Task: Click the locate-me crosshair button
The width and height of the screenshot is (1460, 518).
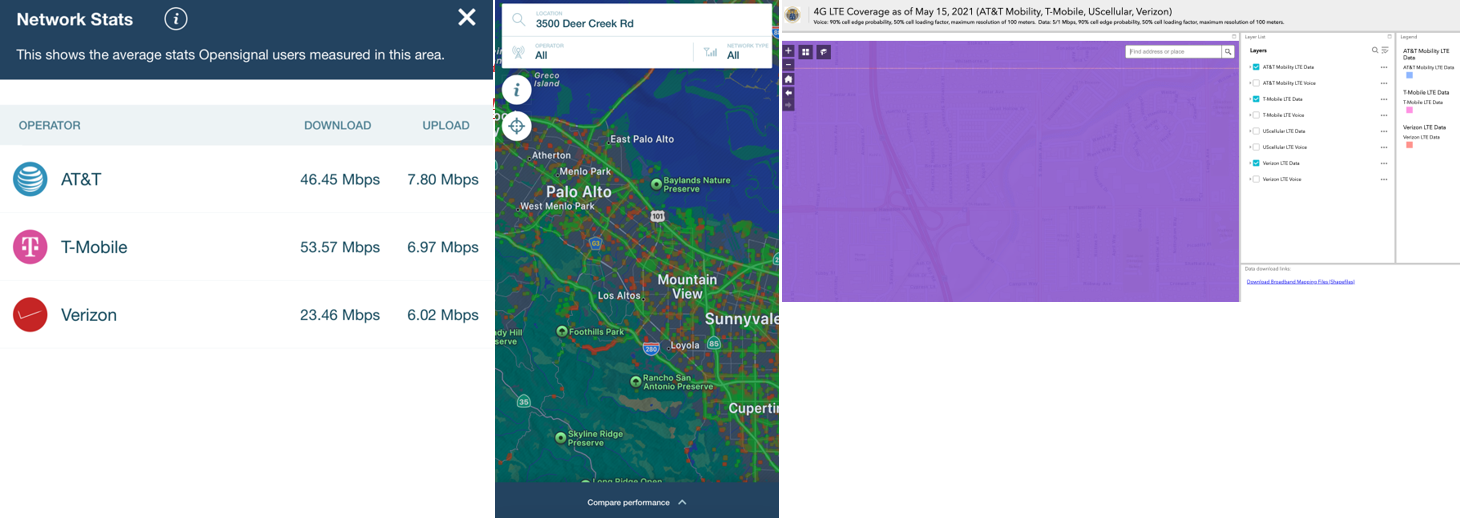Action: pos(516,126)
